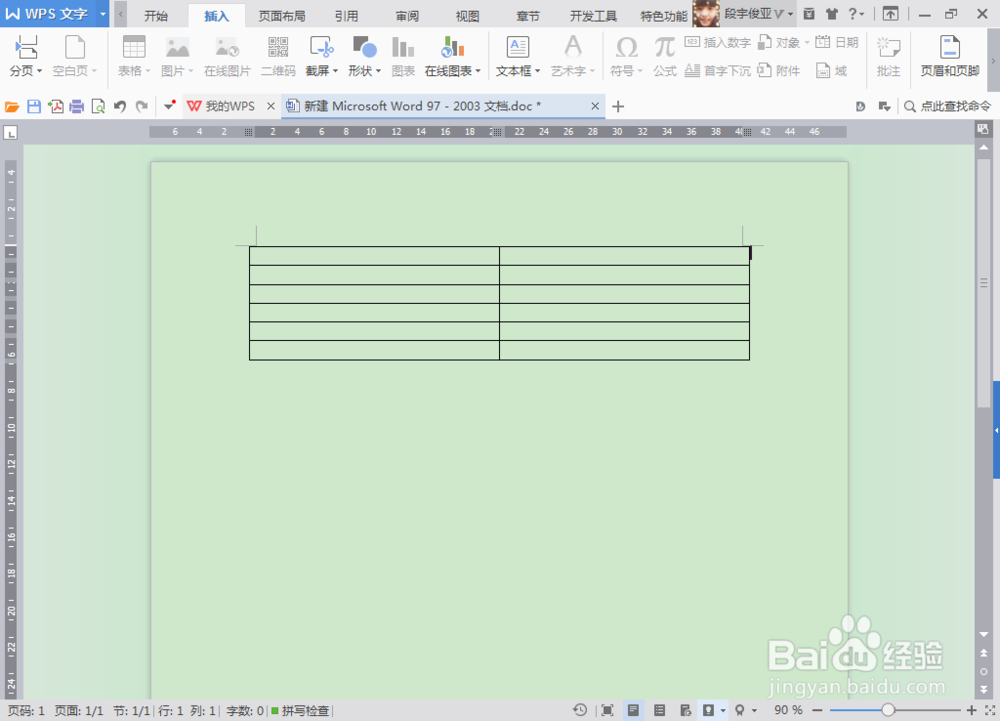
Task: Increase zoom with the plus button
Action: pyautogui.click(x=971, y=710)
